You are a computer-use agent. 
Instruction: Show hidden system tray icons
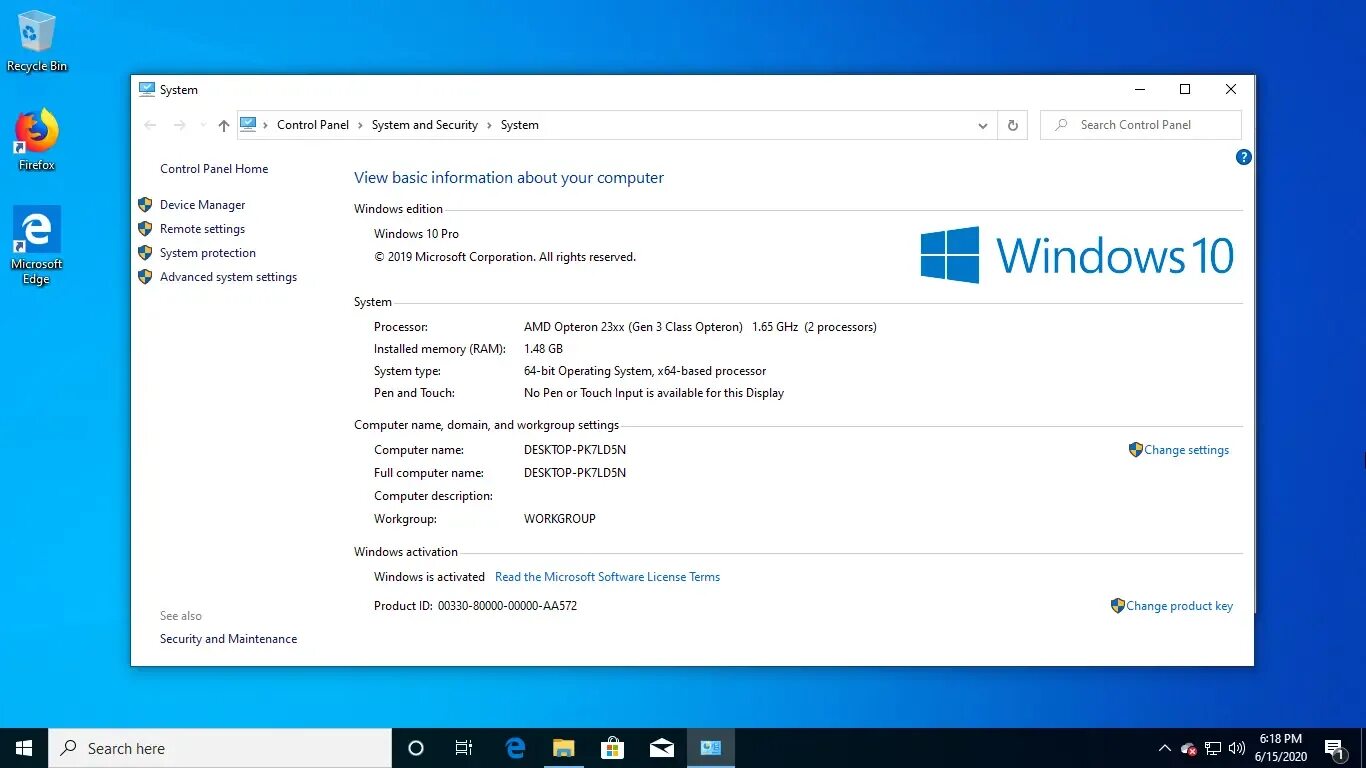[x=1164, y=748]
